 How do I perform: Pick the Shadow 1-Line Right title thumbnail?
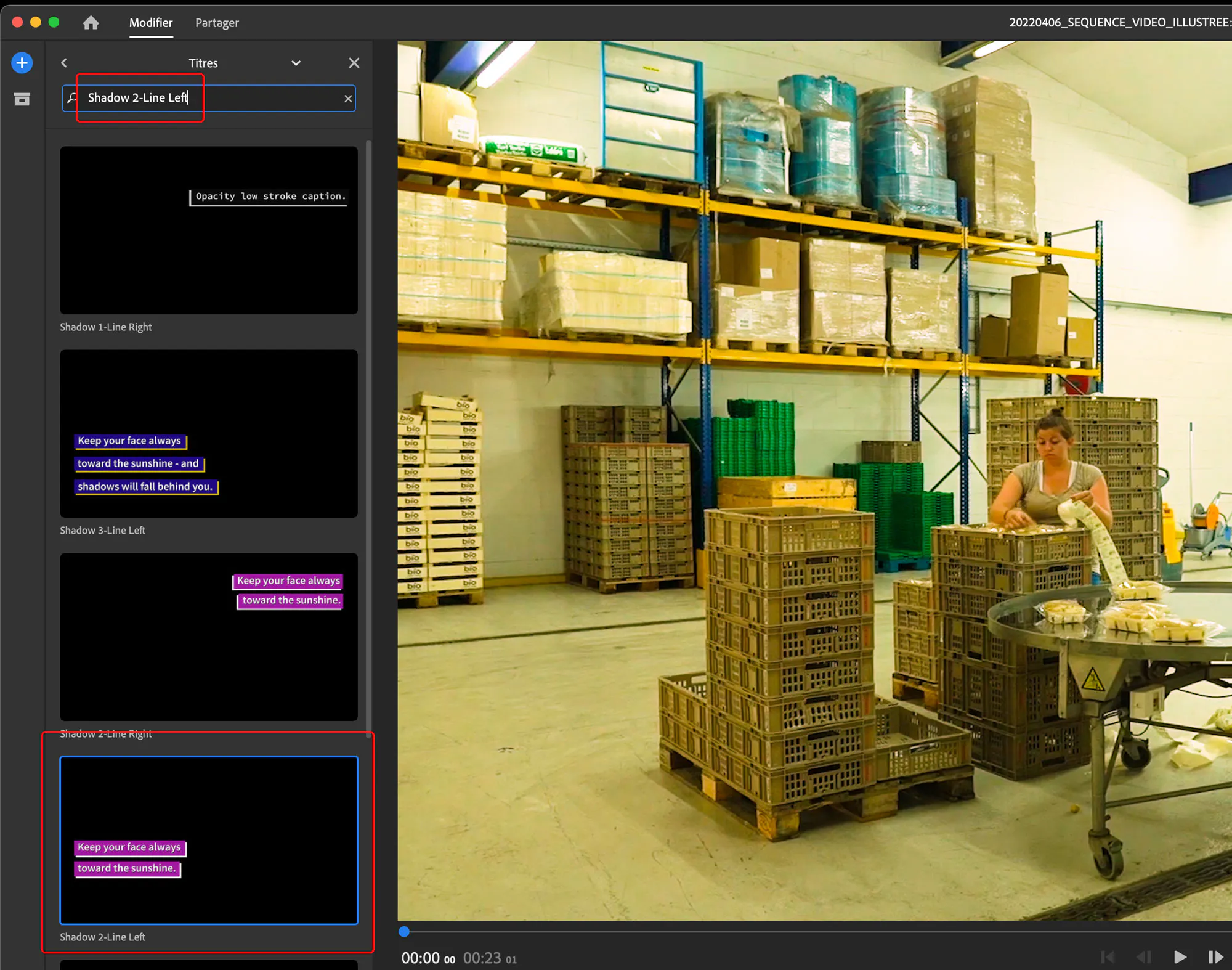[209, 230]
